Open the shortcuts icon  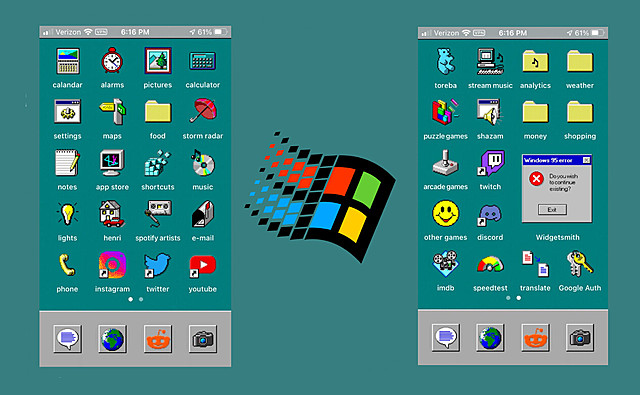coord(158,163)
